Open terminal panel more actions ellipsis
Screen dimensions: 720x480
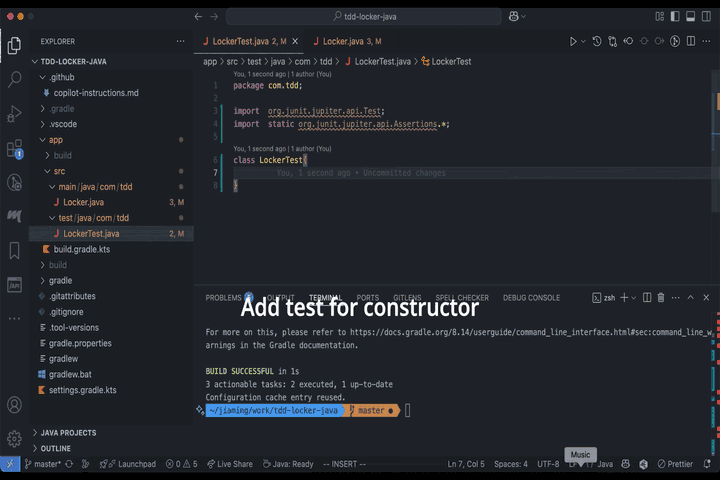point(675,298)
